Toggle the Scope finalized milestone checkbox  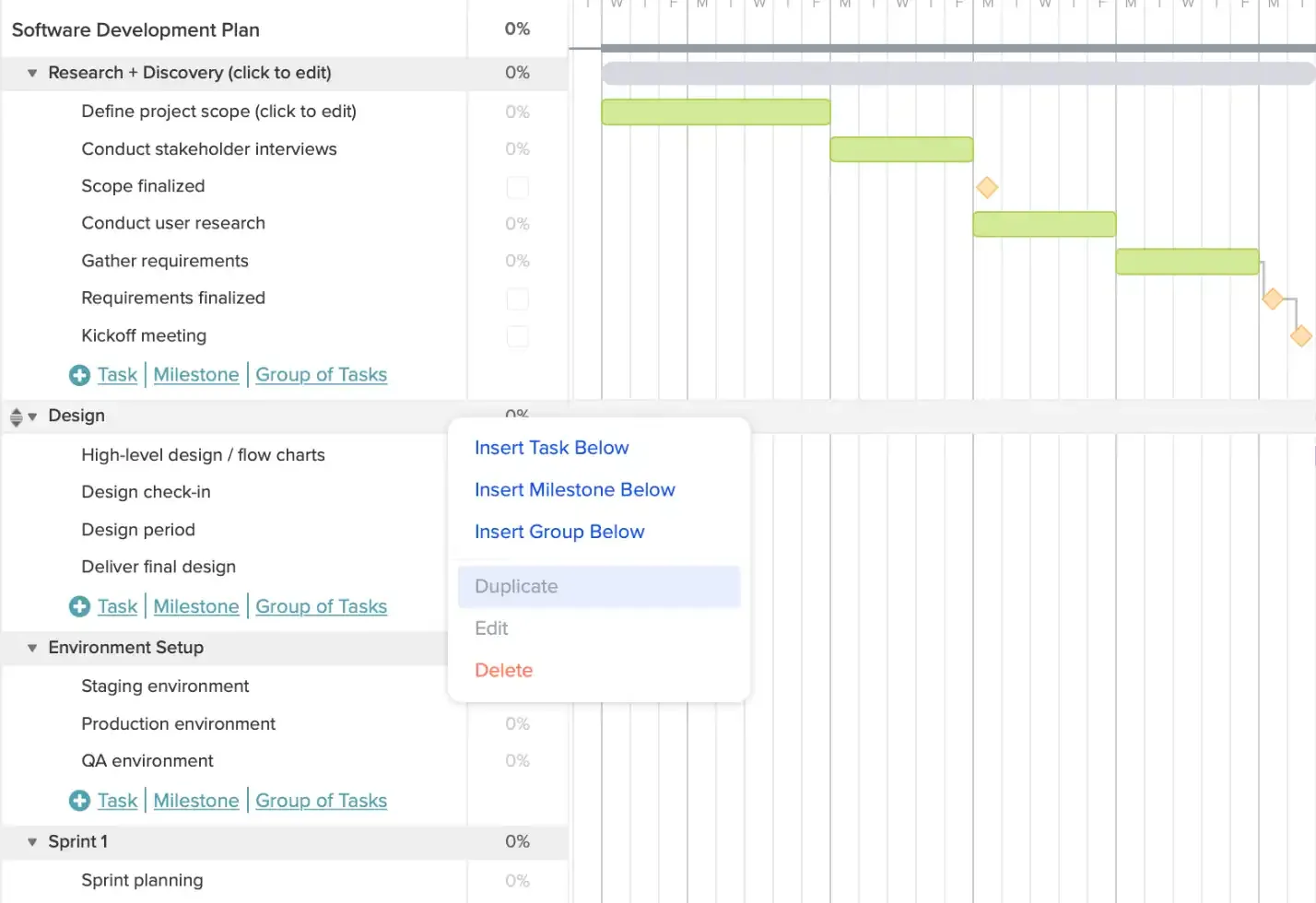click(518, 187)
